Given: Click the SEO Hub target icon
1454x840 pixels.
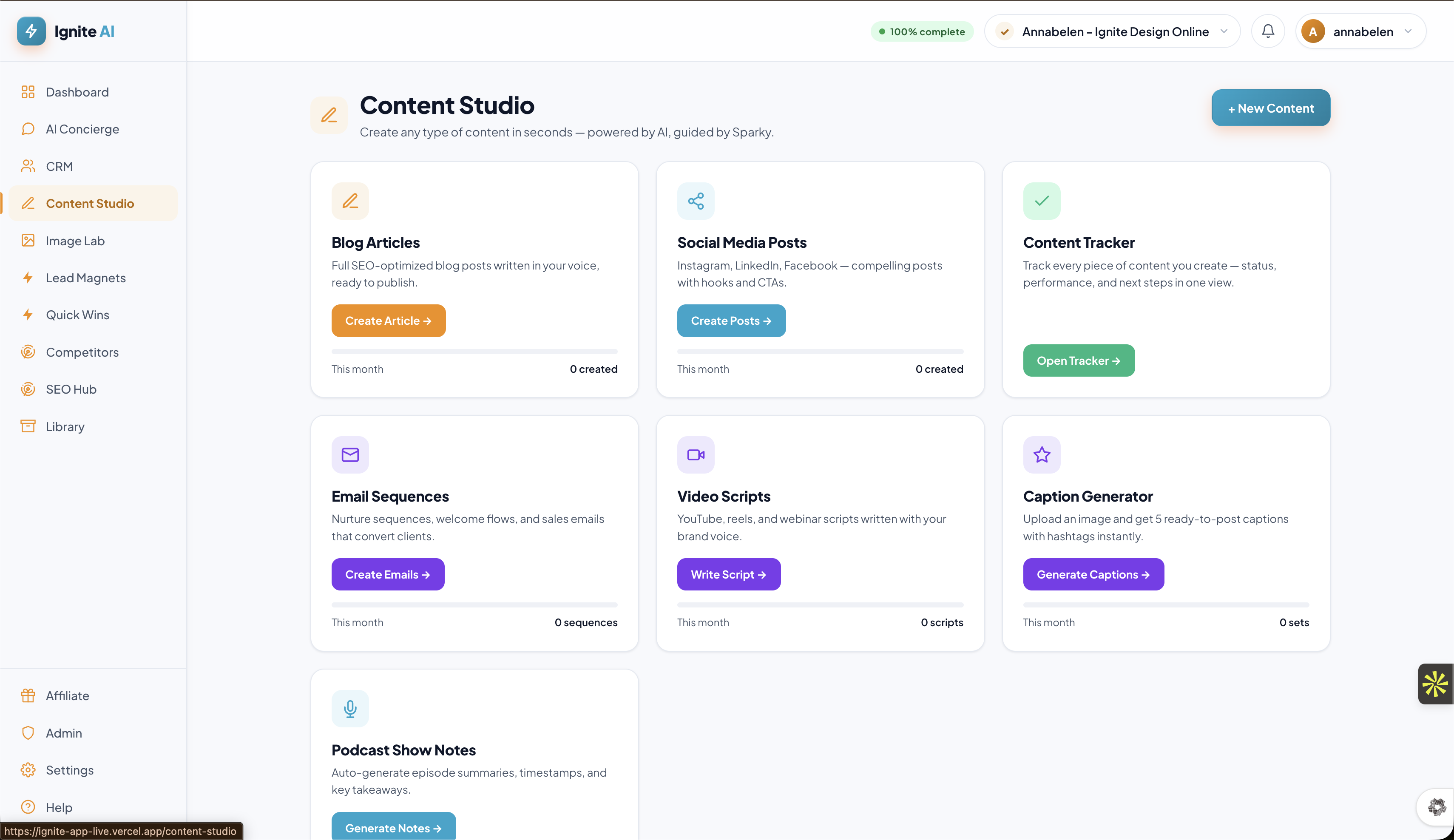Looking at the screenshot, I should (x=28, y=389).
